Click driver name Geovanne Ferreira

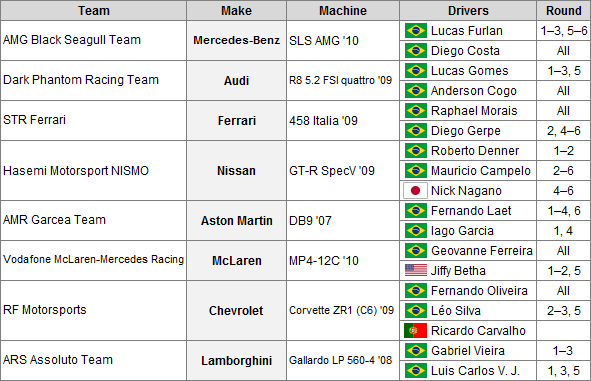coord(482,251)
